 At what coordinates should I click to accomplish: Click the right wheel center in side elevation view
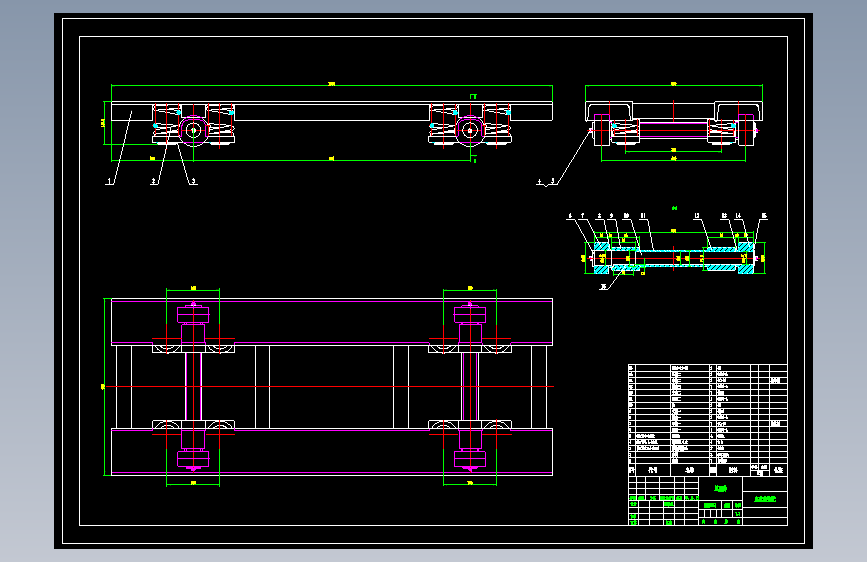pos(470,131)
